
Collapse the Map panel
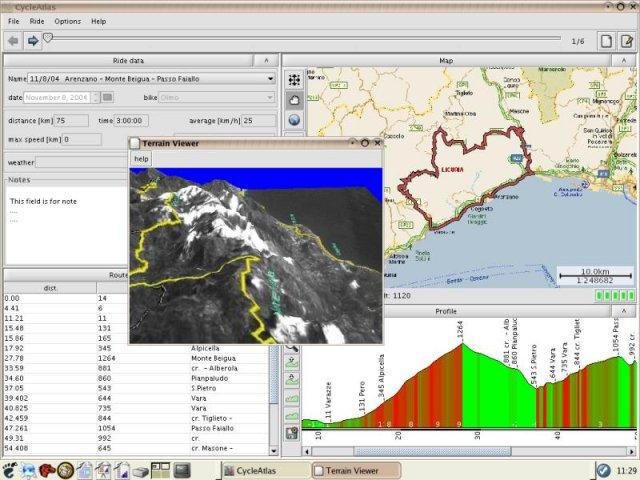(626, 60)
